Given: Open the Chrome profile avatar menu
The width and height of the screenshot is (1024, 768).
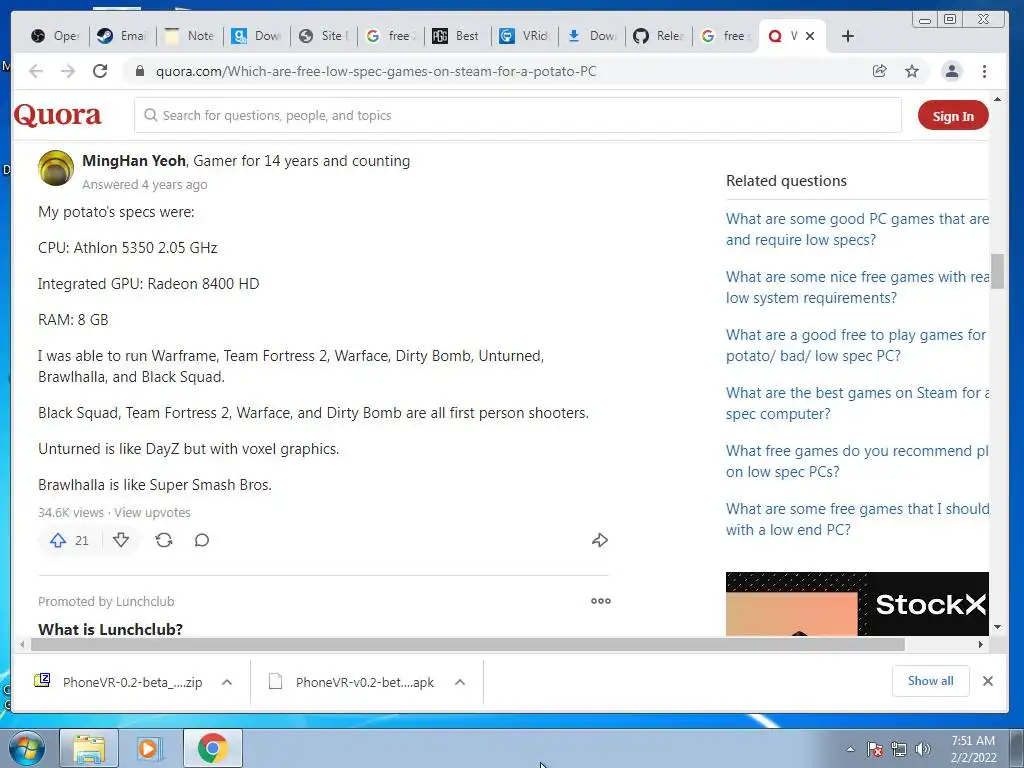Looking at the screenshot, I should (952, 71).
